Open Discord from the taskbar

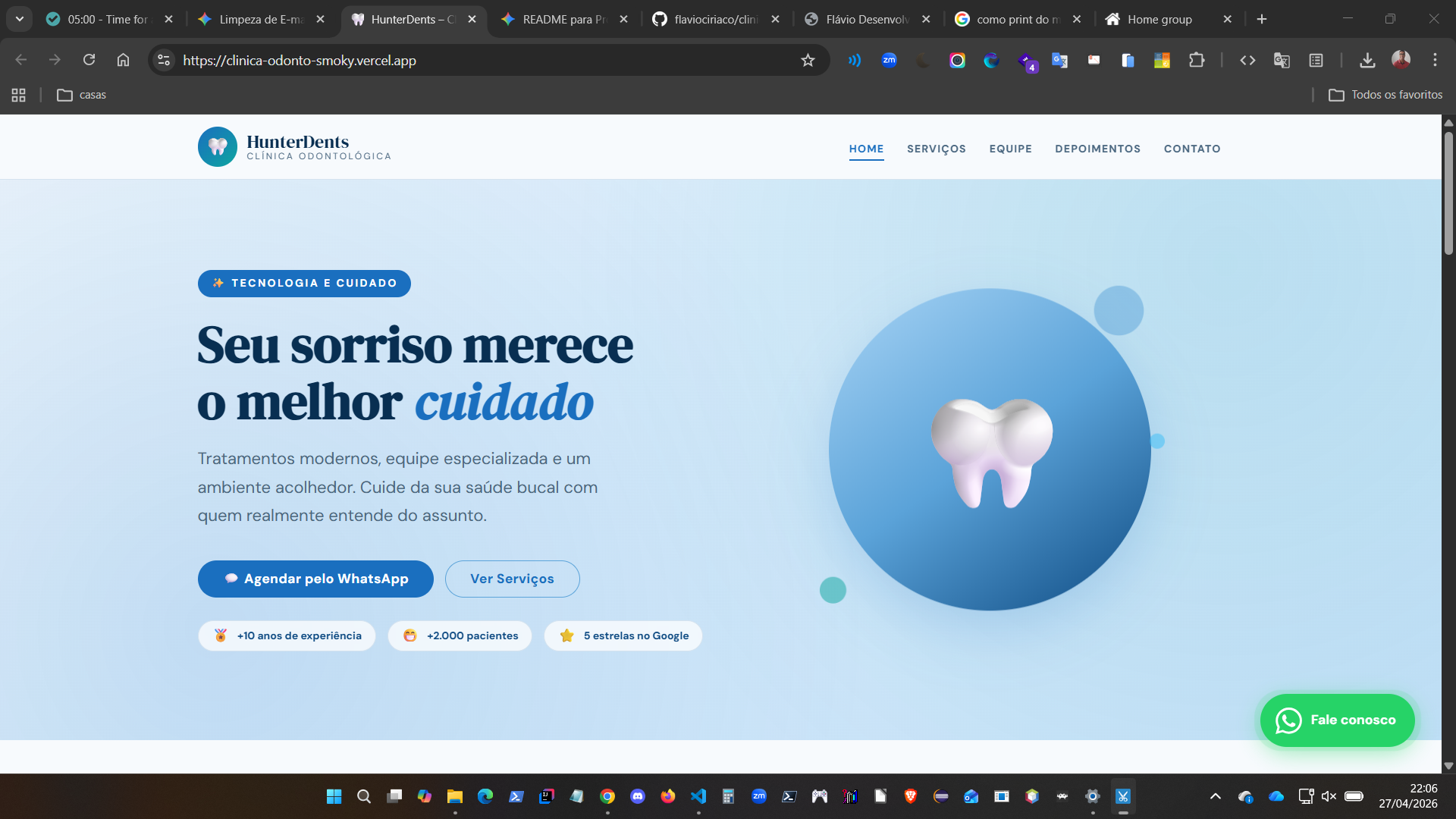(x=638, y=796)
